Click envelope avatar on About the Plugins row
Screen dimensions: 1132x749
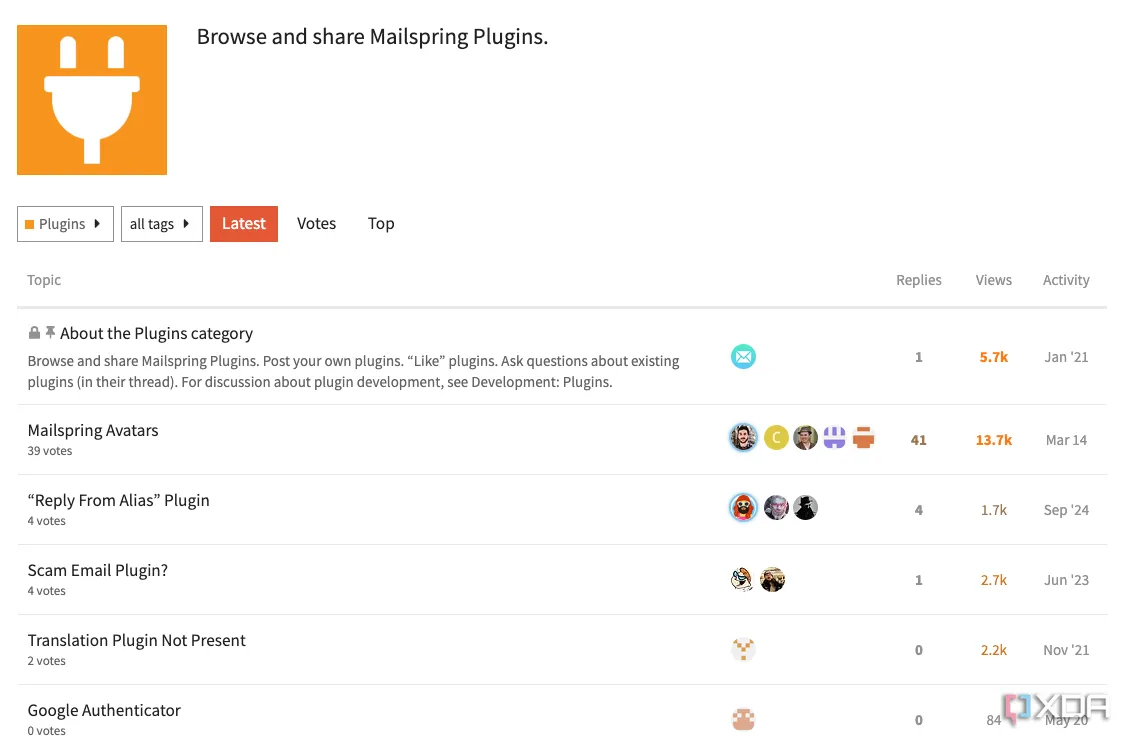[743, 357]
